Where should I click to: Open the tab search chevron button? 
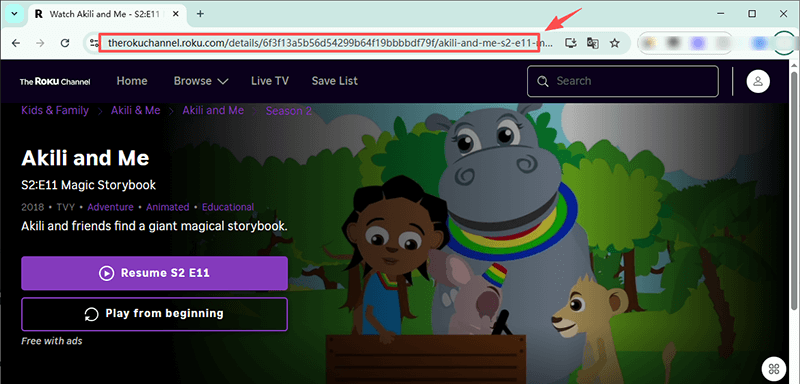click(14, 14)
